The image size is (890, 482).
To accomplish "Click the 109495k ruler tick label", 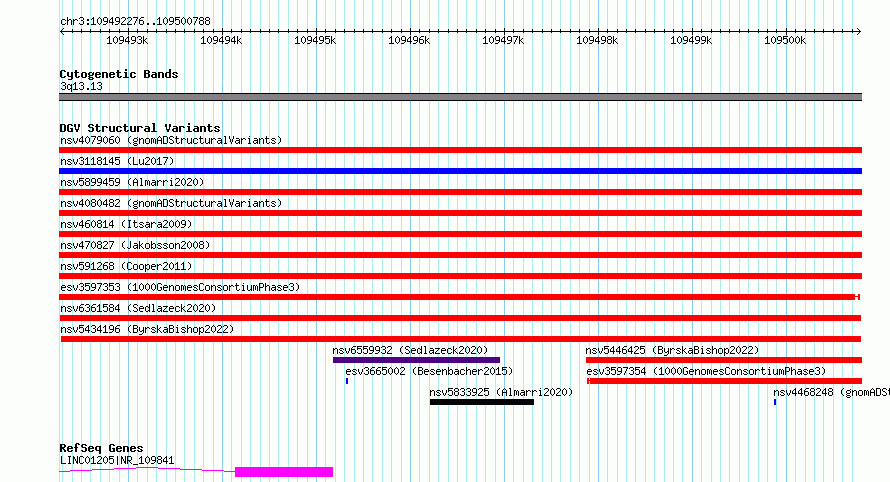I will tap(315, 40).
